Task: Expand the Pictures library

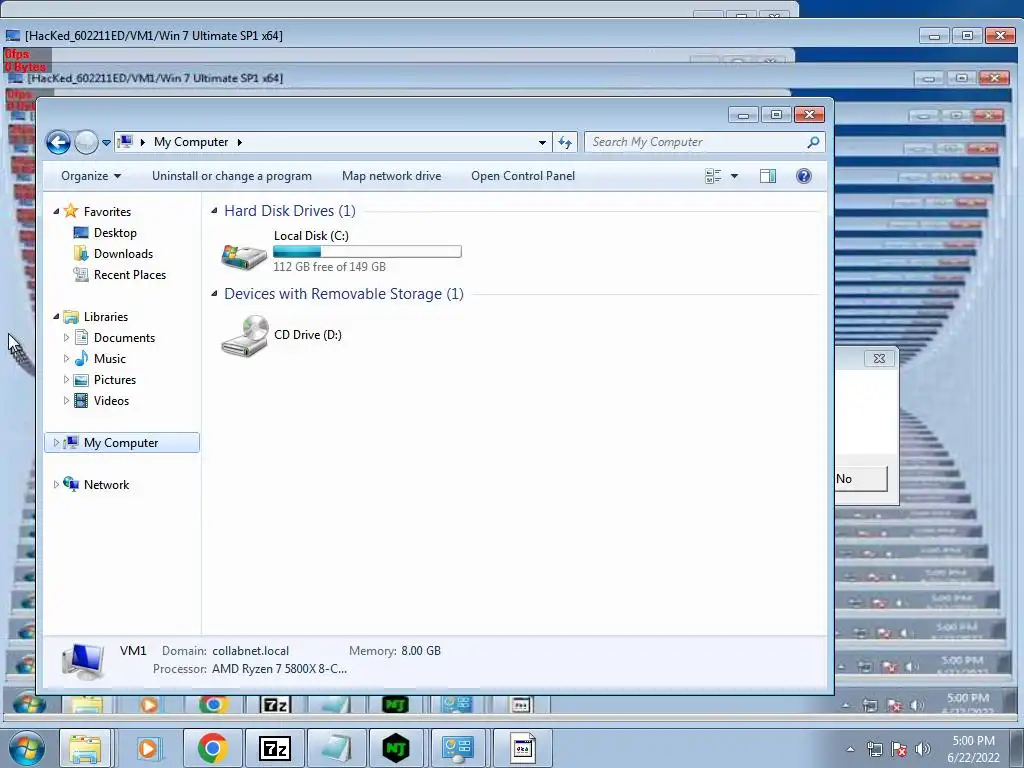Action: click(x=66, y=379)
